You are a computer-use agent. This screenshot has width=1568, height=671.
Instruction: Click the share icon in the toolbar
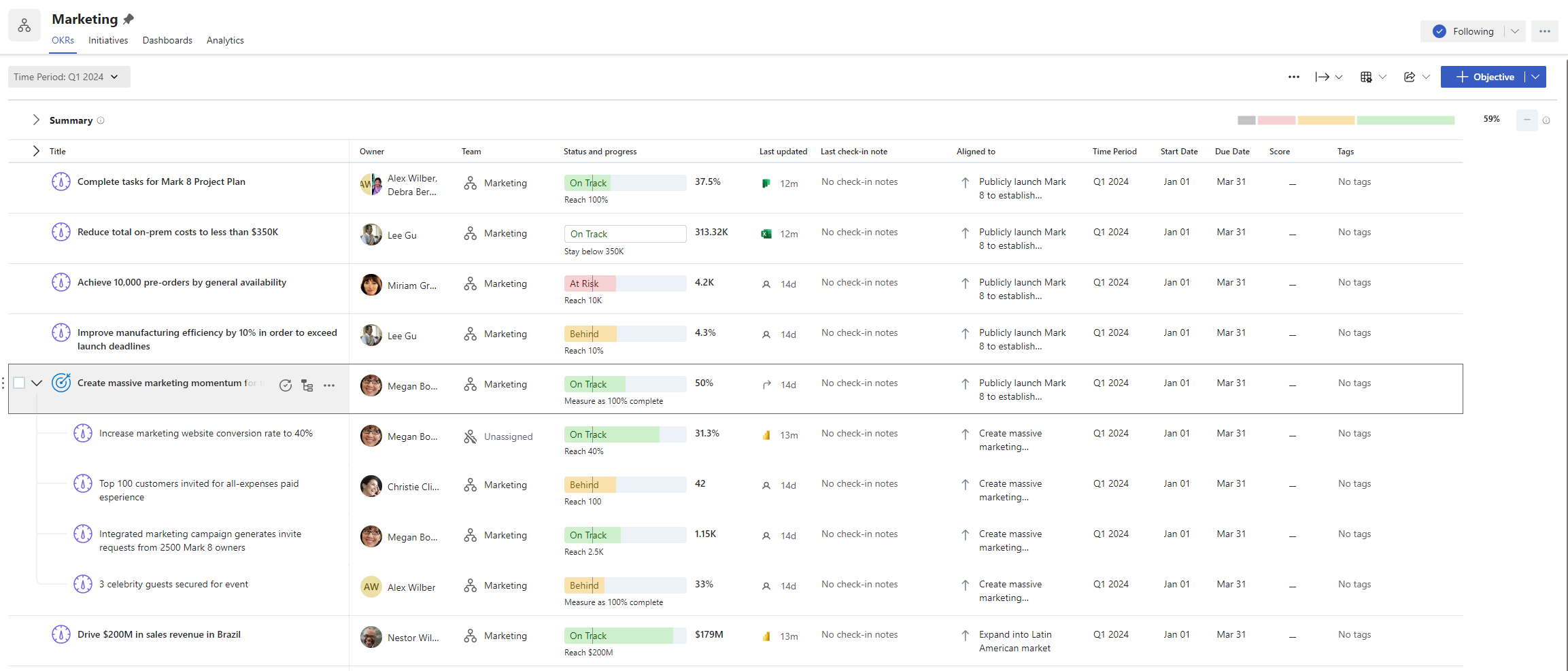[1410, 77]
